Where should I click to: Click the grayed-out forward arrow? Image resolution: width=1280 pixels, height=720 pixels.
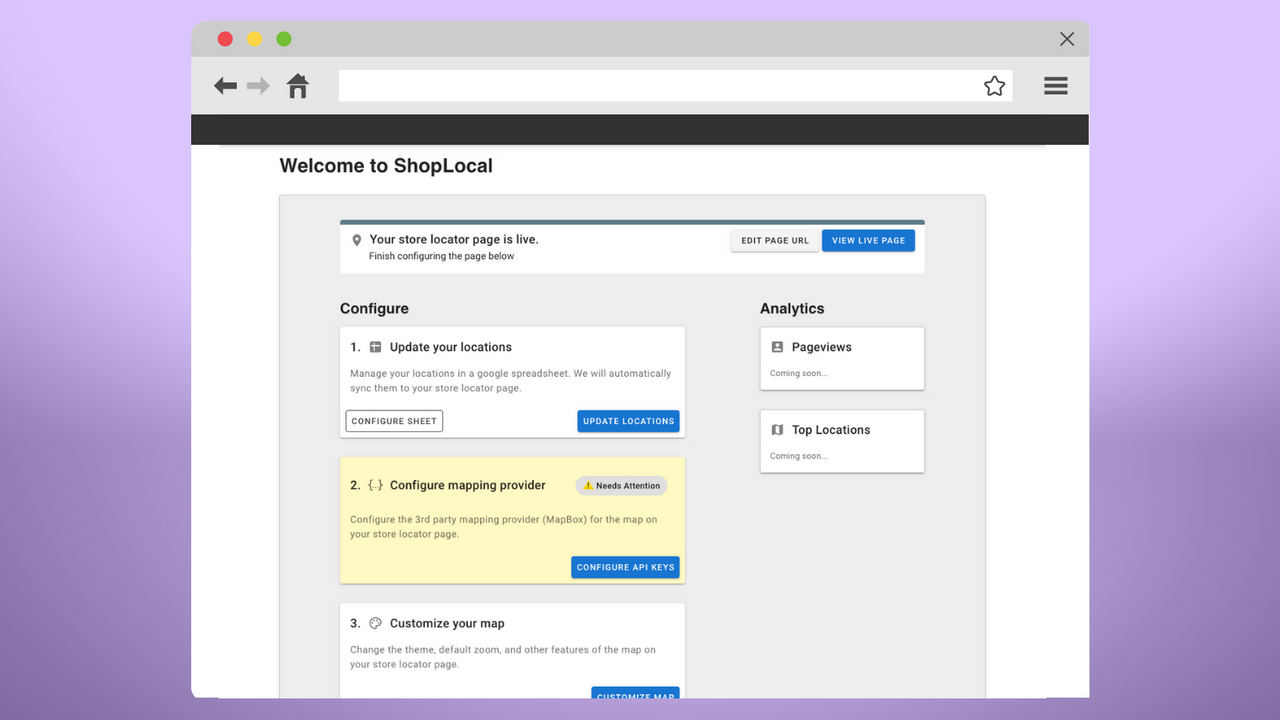258,86
